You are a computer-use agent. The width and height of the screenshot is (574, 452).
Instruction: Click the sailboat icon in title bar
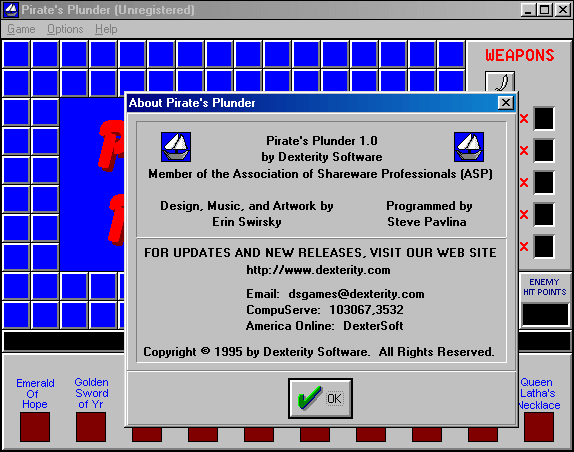[11, 10]
